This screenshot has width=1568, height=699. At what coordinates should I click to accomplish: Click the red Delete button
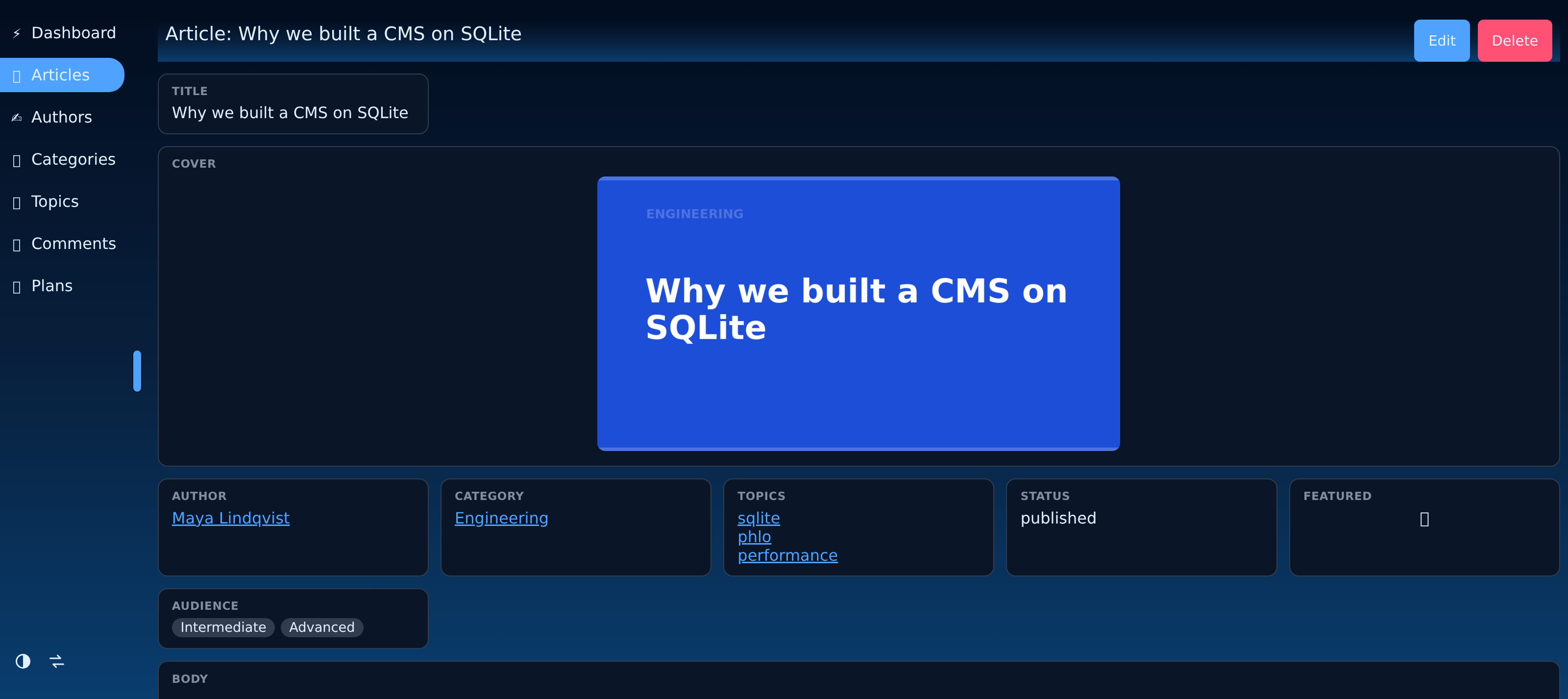[x=1515, y=41]
